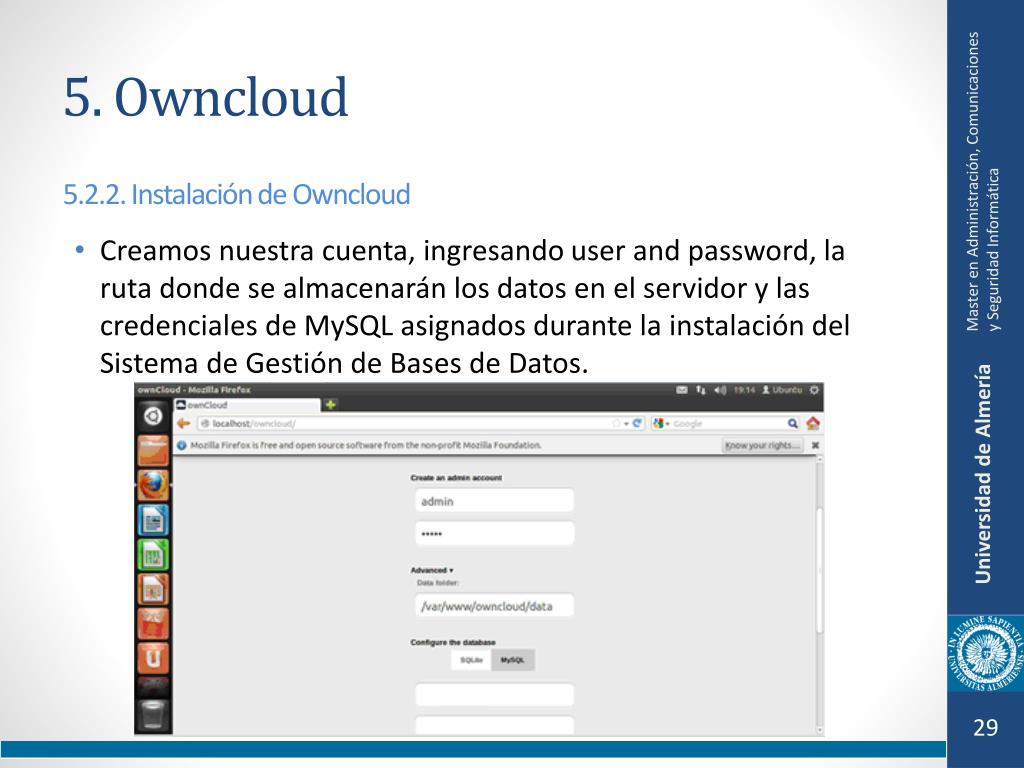
Task: Open the Trash icon in the launcher
Action: tap(153, 714)
